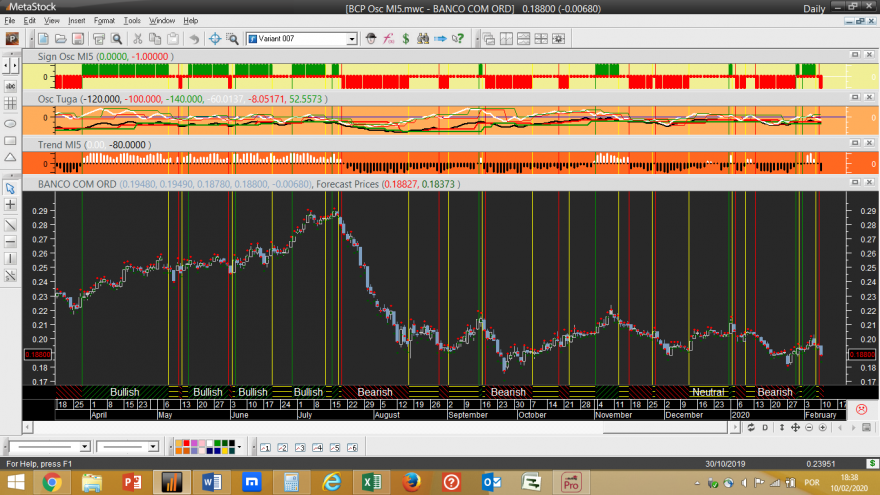Open the Variant 007 indicator dropdown
This screenshot has width=880, height=495.
pos(351,39)
